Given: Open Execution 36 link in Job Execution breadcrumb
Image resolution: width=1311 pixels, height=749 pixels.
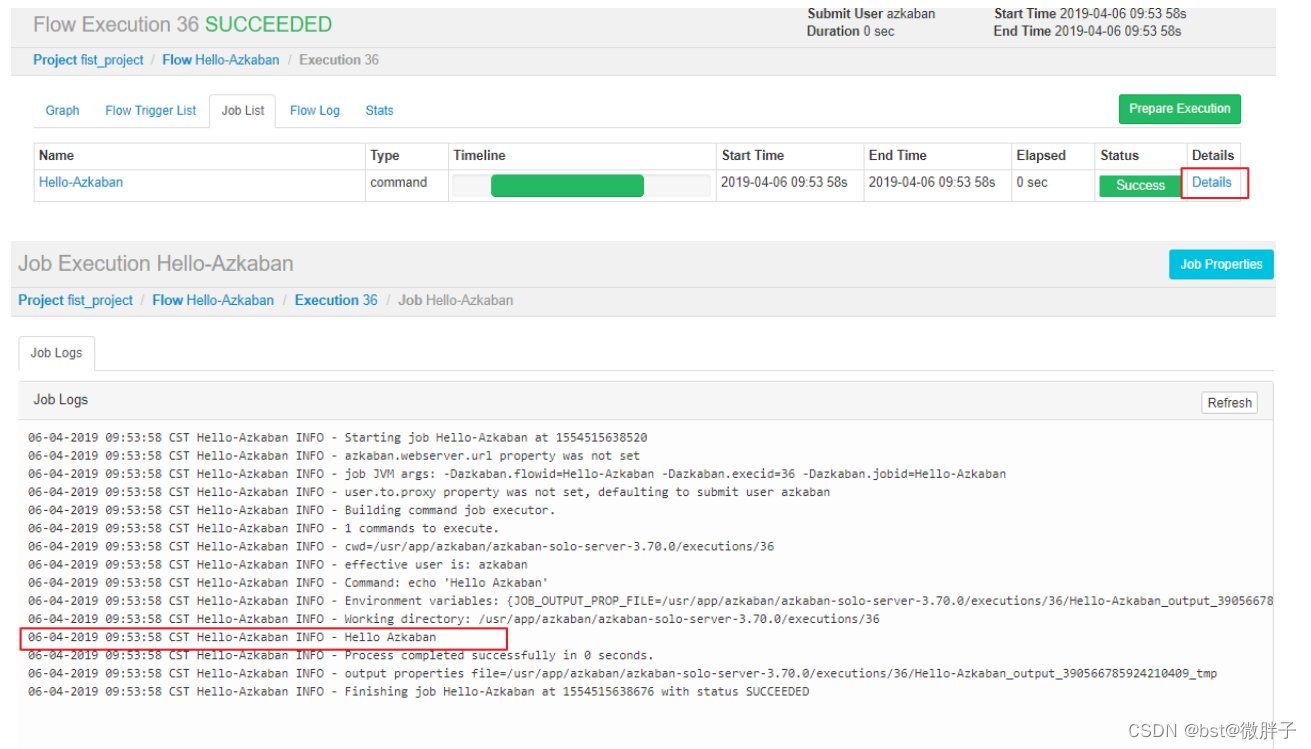Looking at the screenshot, I should [336, 300].
